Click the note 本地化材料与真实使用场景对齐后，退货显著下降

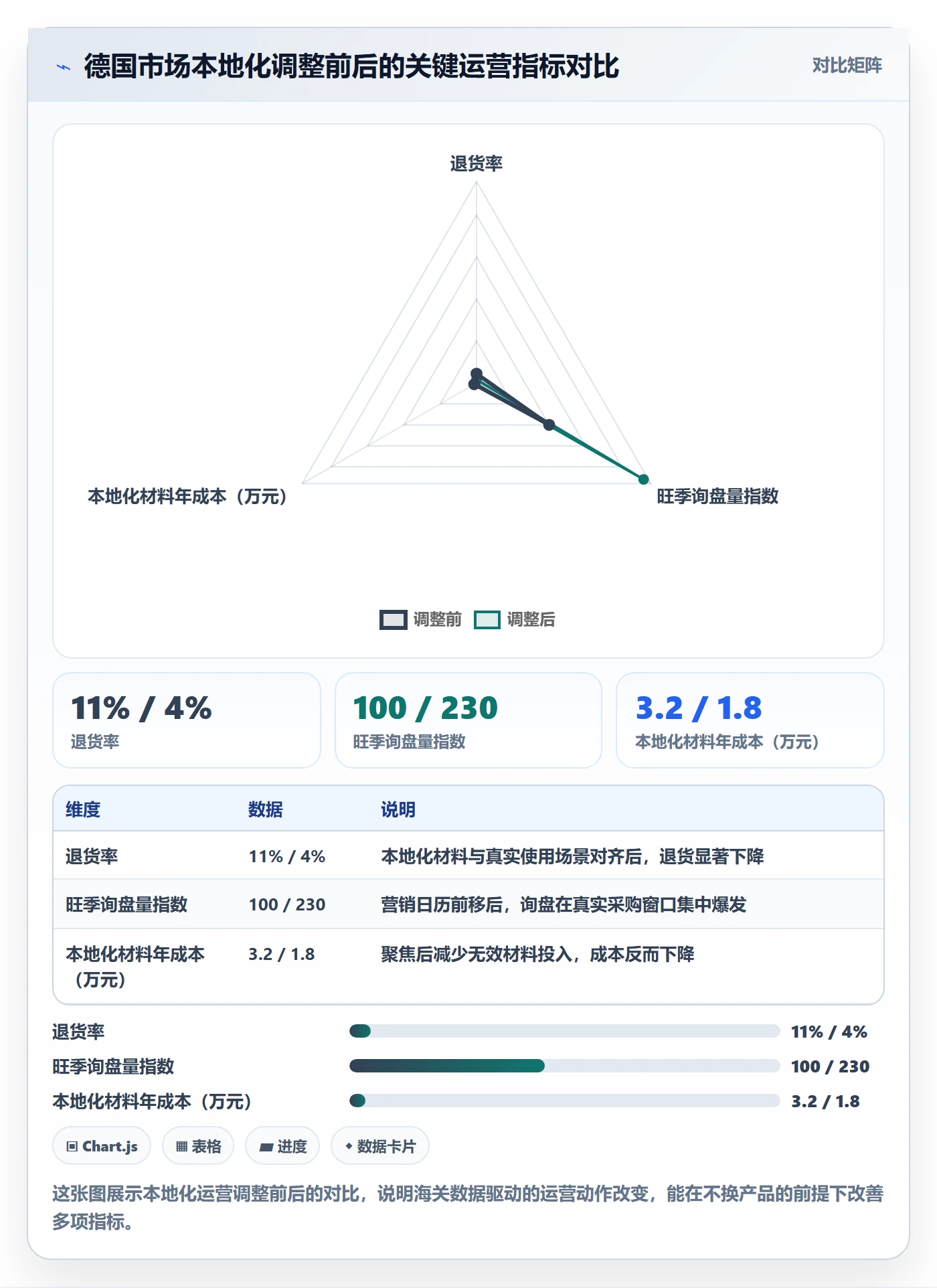[572, 856]
